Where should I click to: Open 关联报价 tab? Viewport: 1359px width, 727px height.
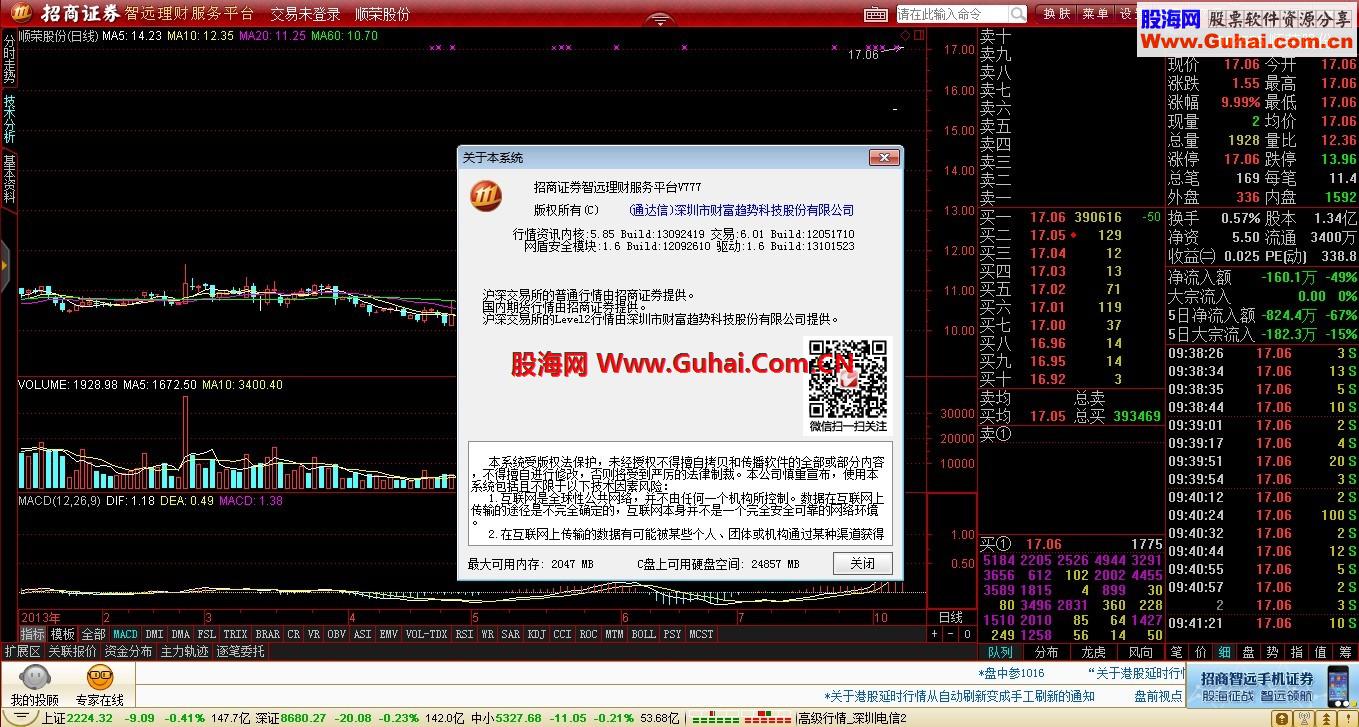72,651
